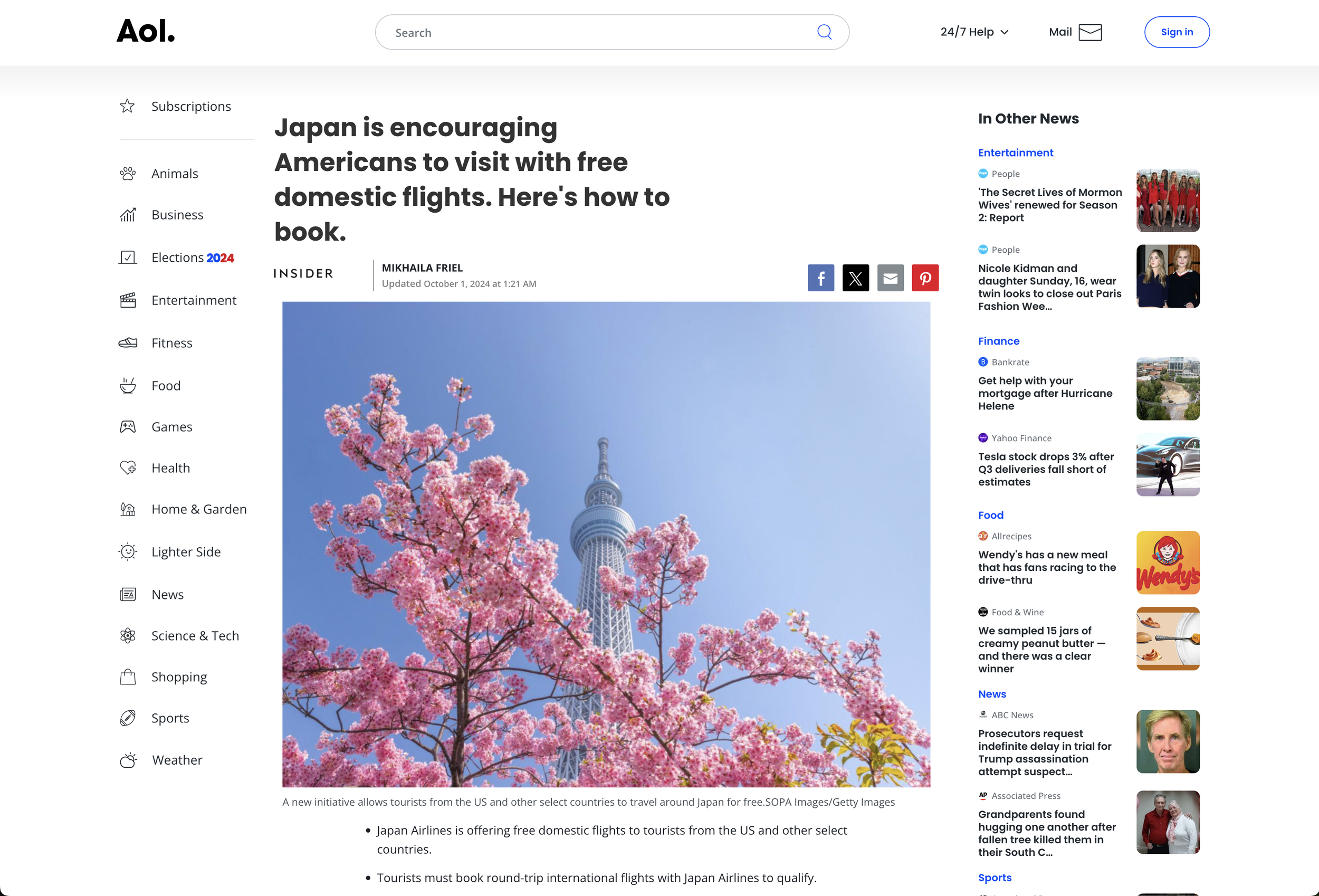The image size is (1319, 896).
Task: Click the Animals paw icon
Action: click(128, 174)
